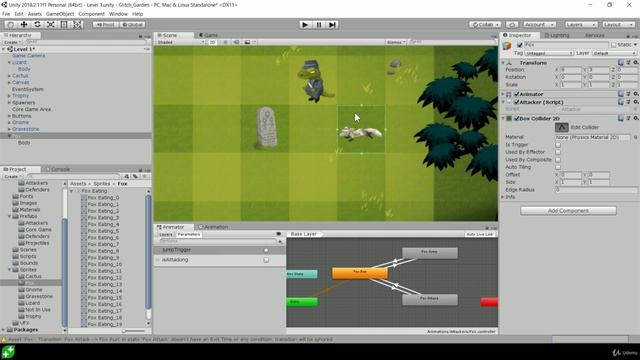Click the Fox object cube icon in the Inspector
Screen dimensions: 640x360
point(507,46)
